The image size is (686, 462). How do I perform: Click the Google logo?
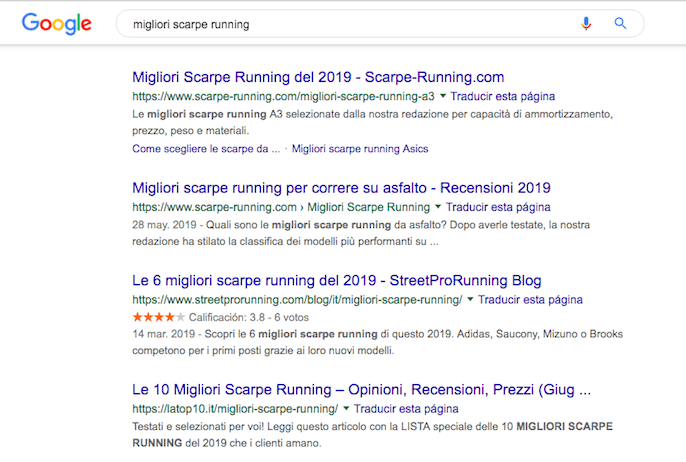[57, 24]
